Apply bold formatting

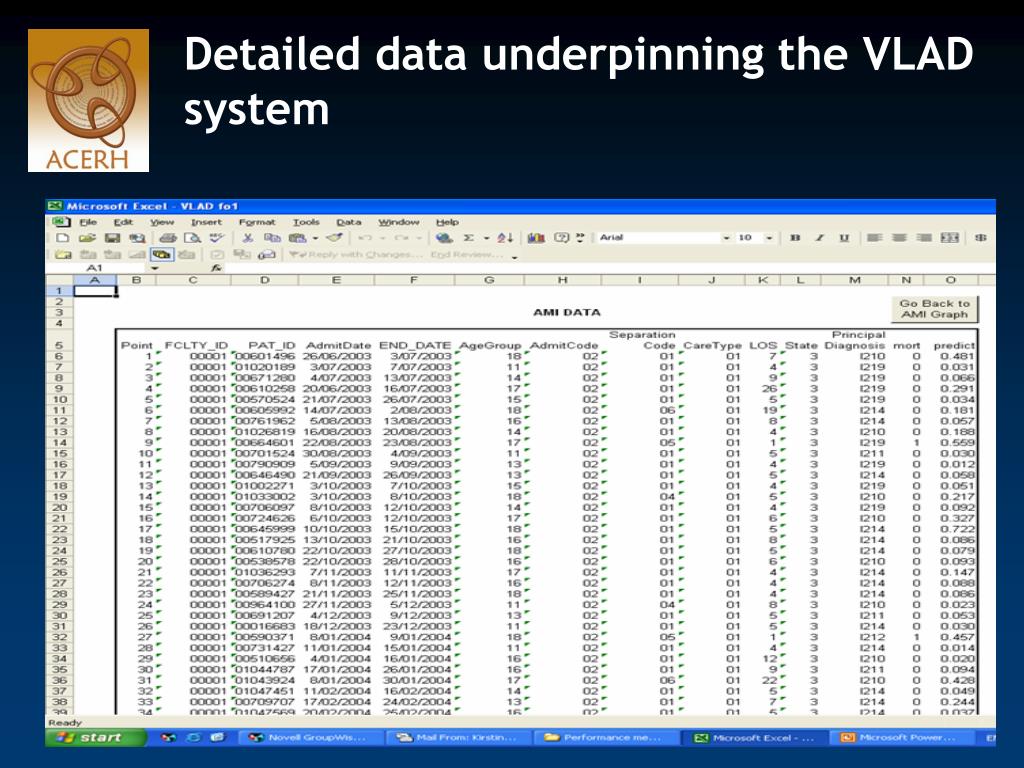795,238
